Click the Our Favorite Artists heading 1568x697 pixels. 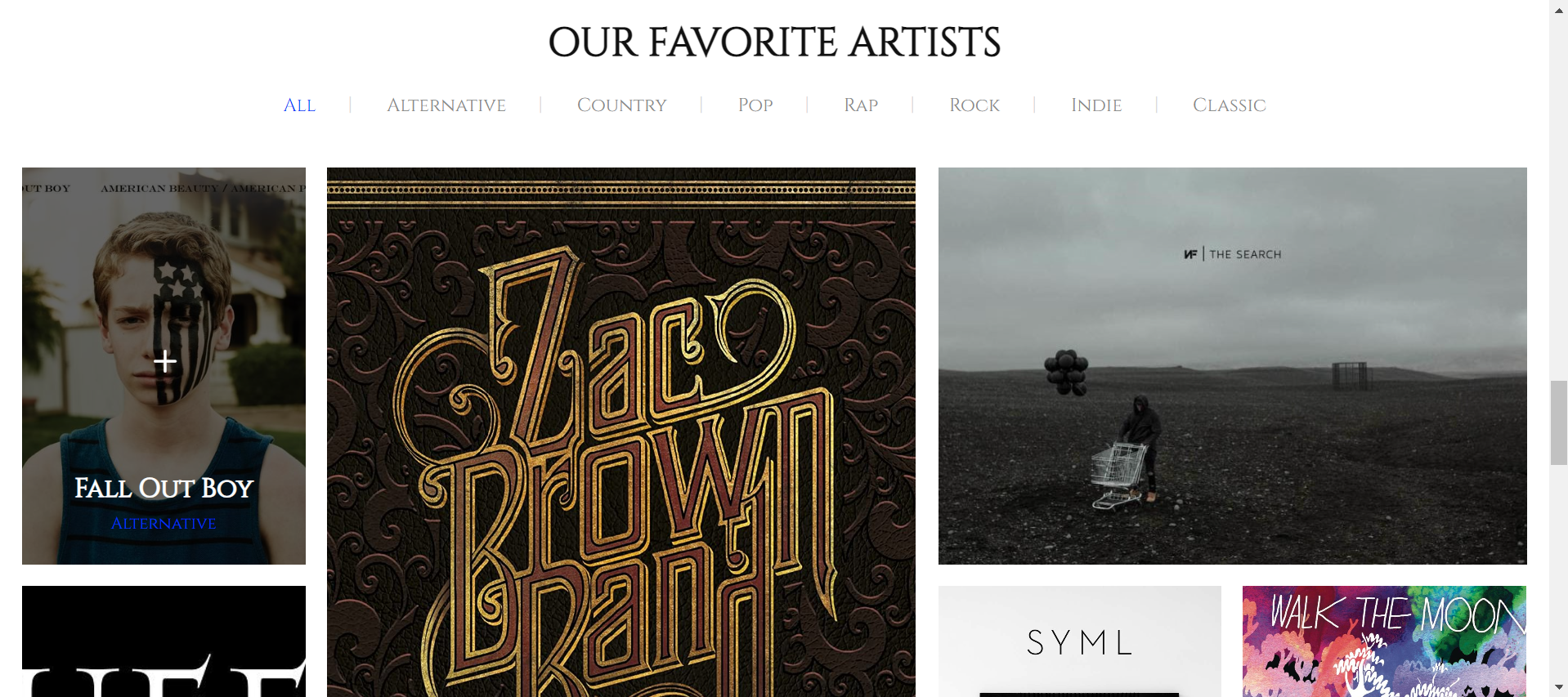click(774, 42)
